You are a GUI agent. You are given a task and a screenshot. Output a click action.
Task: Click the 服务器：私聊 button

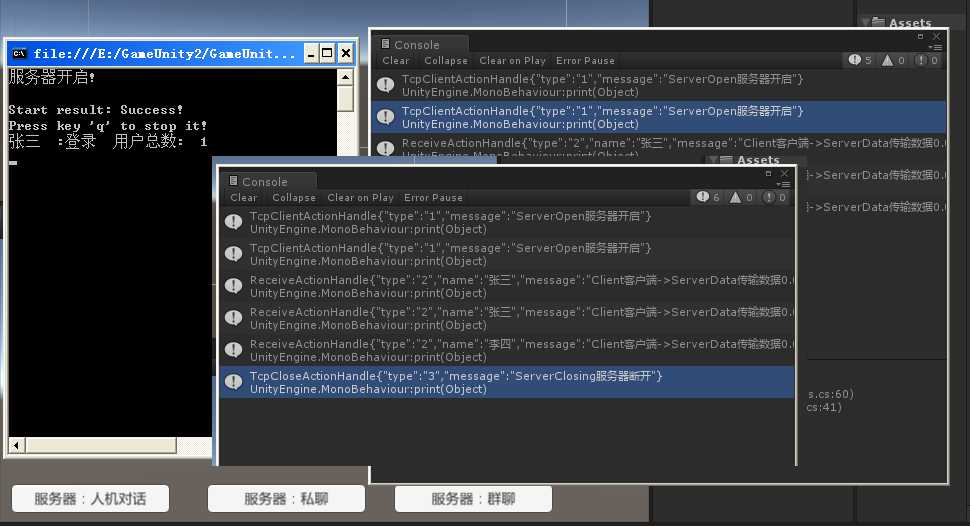(286, 499)
